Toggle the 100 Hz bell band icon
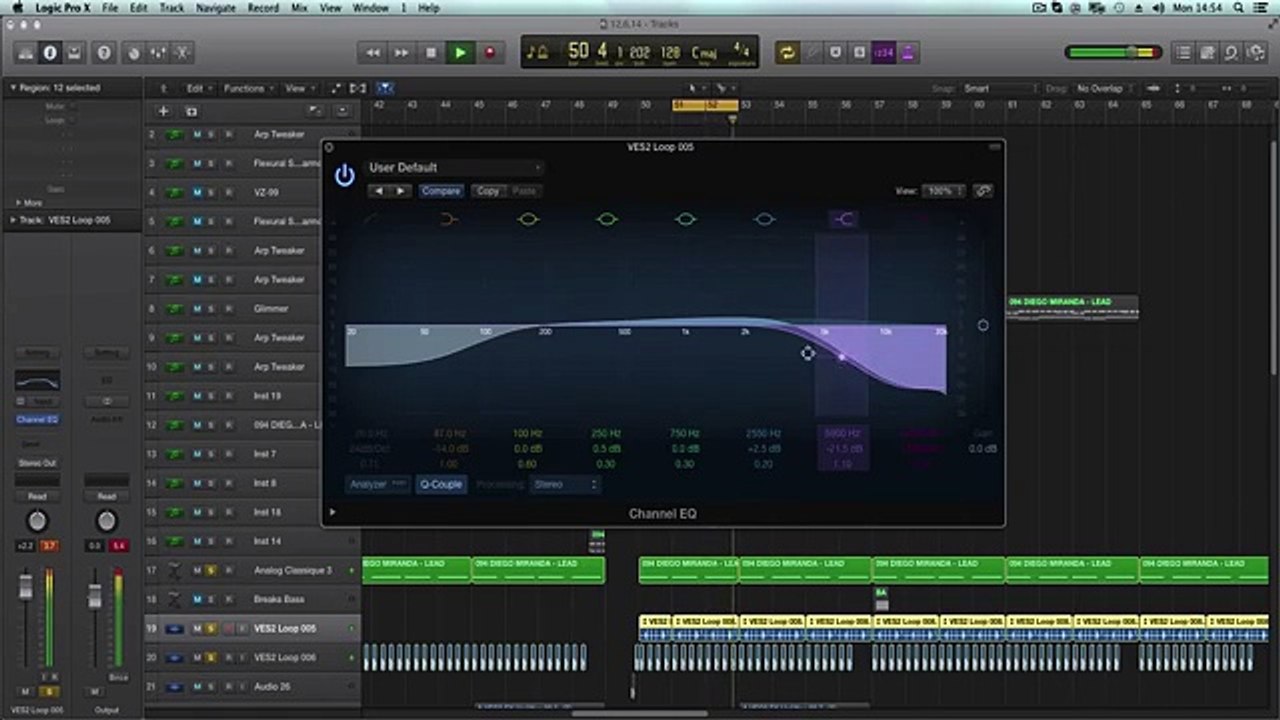 pyautogui.click(x=528, y=219)
